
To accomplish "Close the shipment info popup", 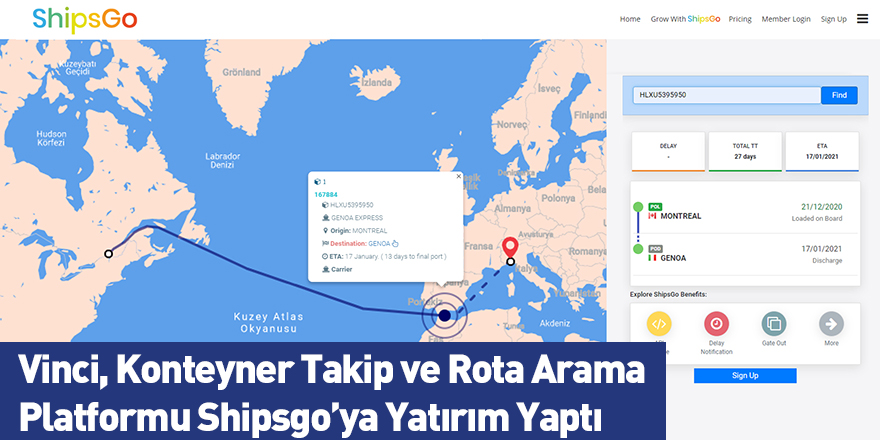I will click(x=459, y=176).
